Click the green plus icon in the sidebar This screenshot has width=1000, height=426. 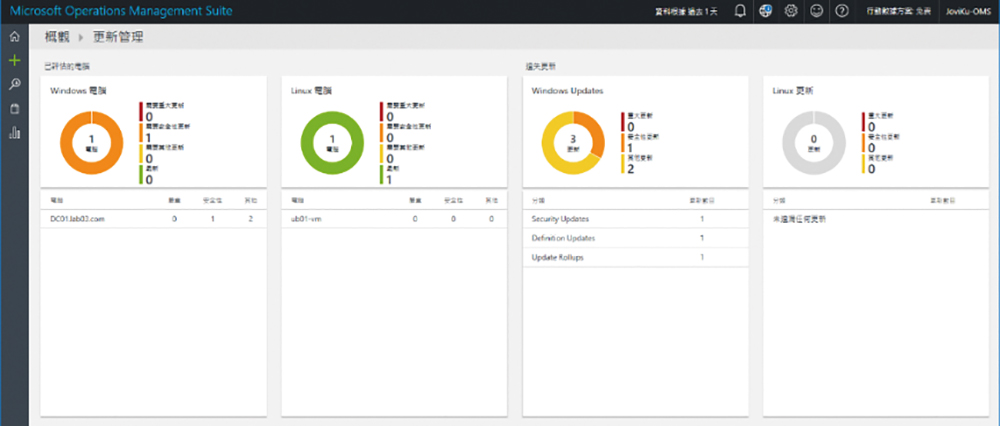click(15, 61)
